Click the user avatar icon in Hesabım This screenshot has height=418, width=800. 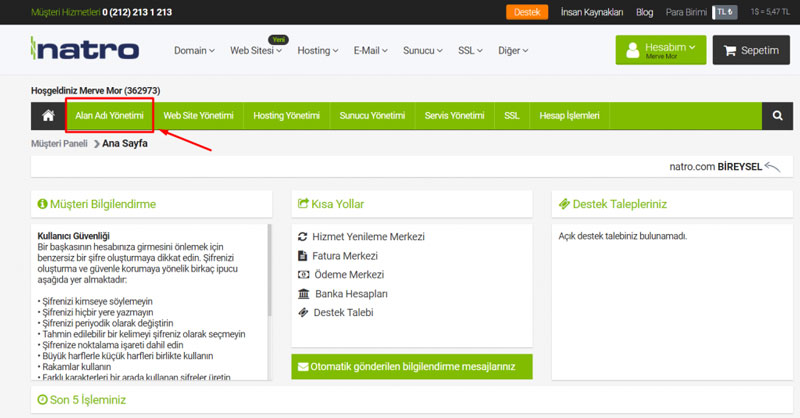pos(633,50)
